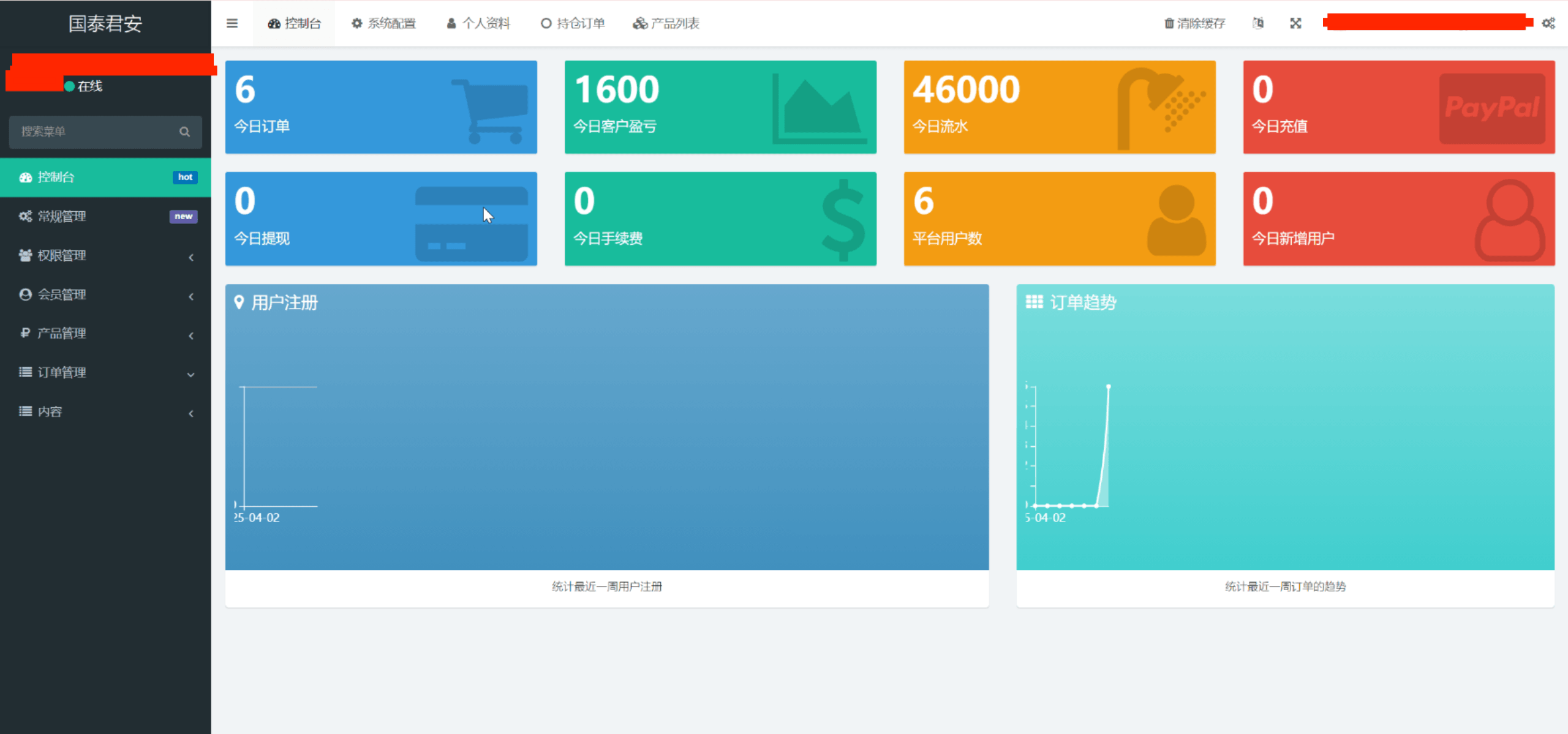The image size is (1568, 734).
Task: Expand the 权限管理 sidebar menu
Action: point(105,256)
